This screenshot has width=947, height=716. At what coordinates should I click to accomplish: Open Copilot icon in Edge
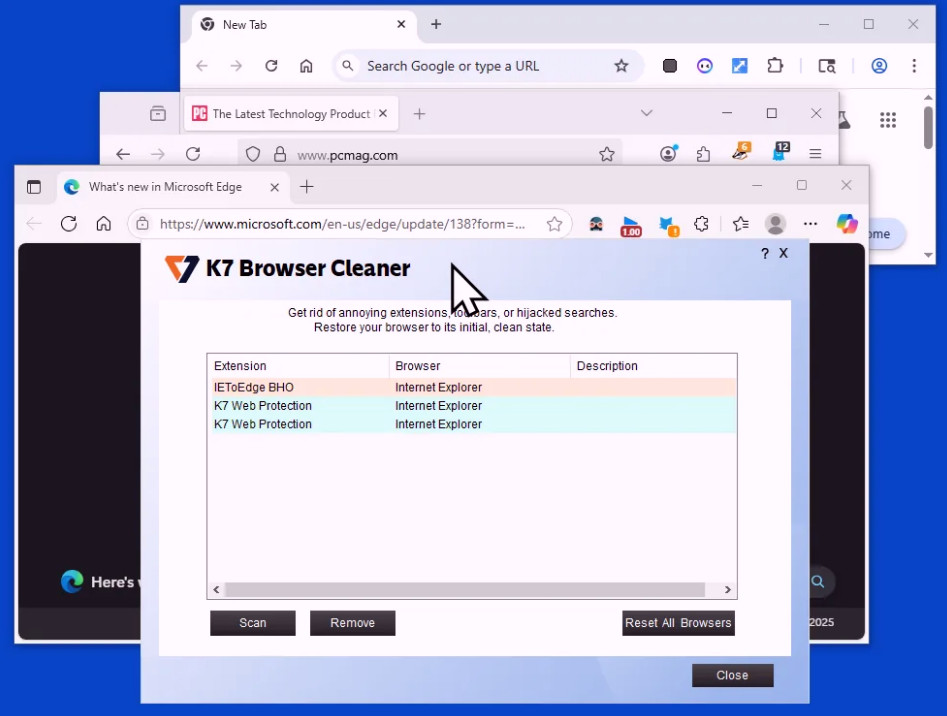pos(847,223)
